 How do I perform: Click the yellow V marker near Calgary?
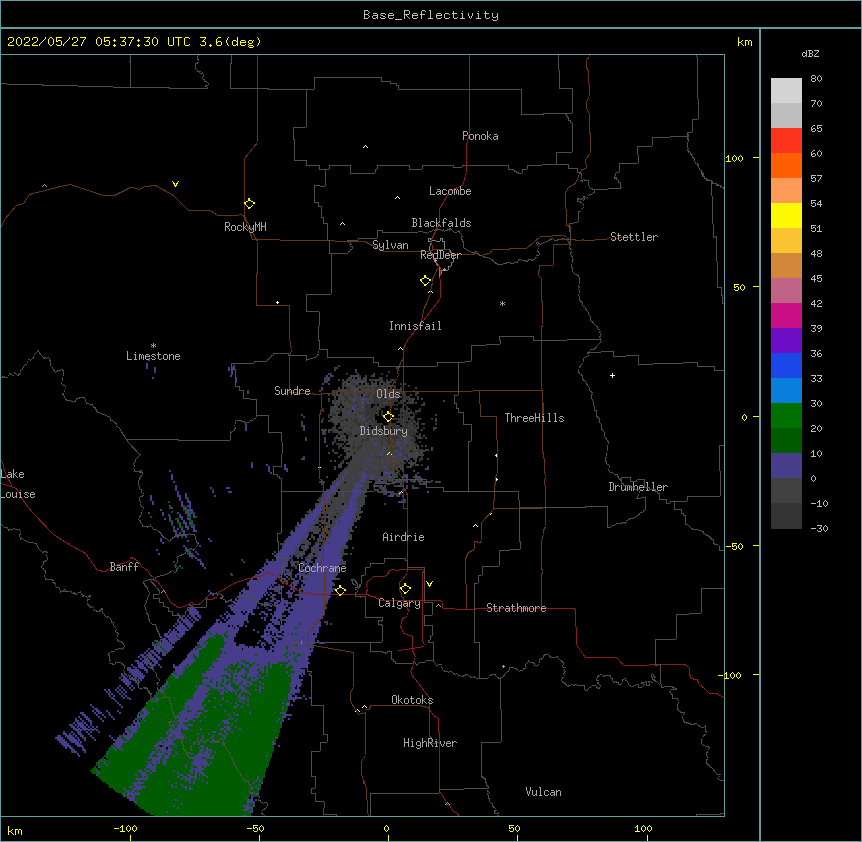(x=429, y=584)
